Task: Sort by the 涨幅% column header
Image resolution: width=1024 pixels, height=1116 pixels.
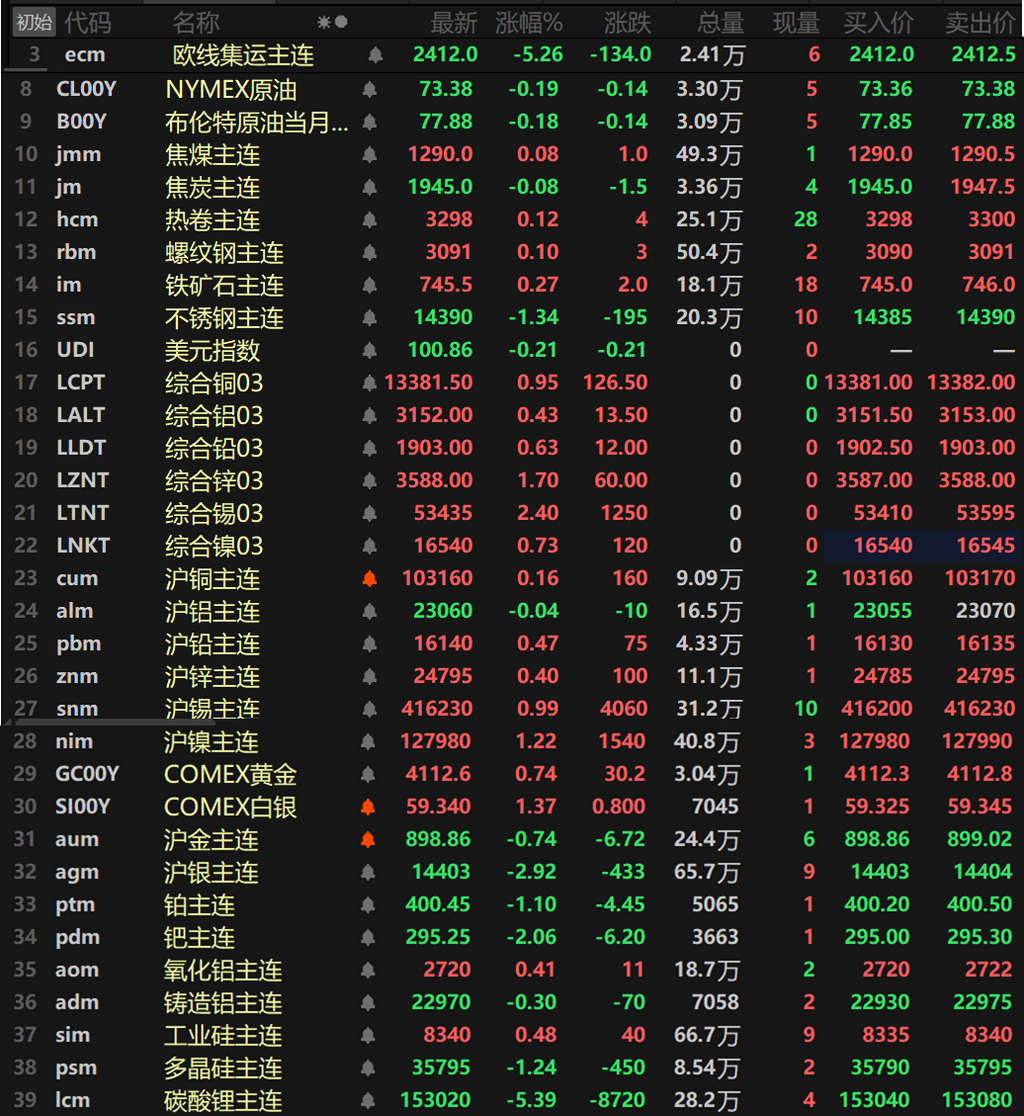Action: (x=529, y=23)
